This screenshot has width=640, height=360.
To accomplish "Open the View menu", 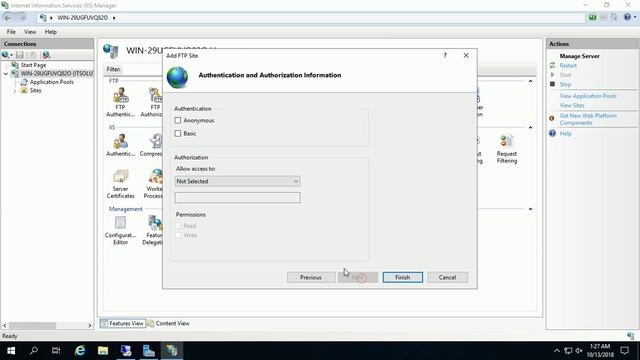I will pos(30,32).
